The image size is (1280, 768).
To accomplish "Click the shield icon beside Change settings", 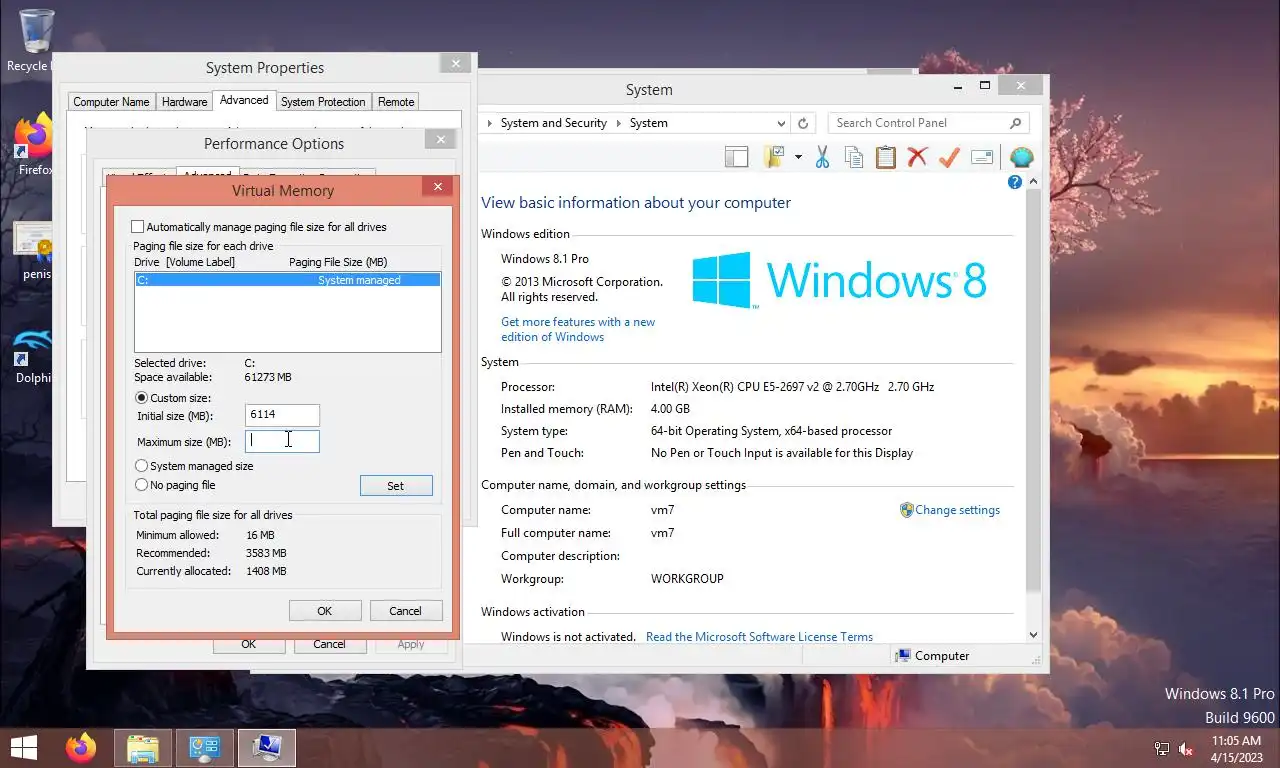I will click(906, 510).
